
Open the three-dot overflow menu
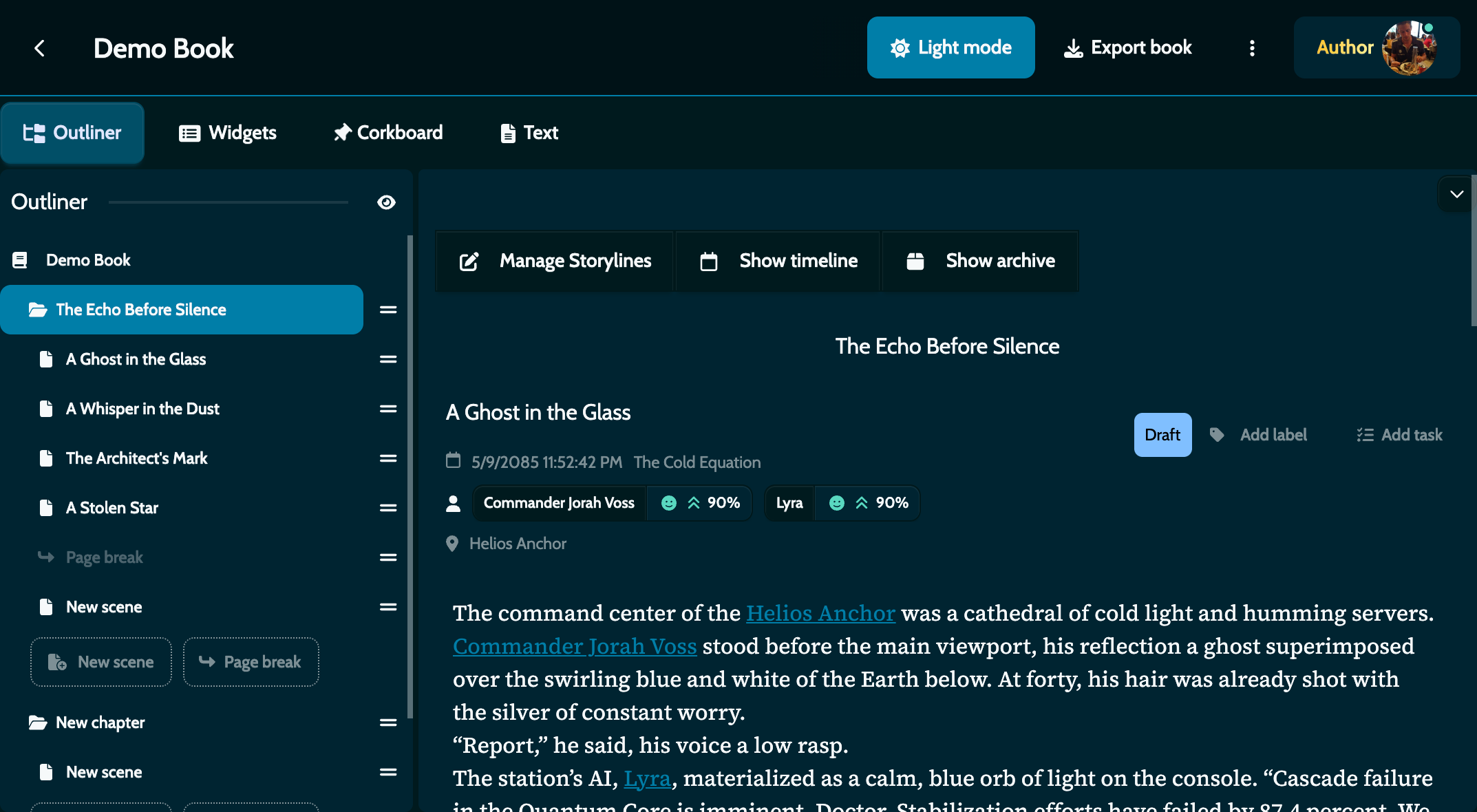(x=1252, y=47)
